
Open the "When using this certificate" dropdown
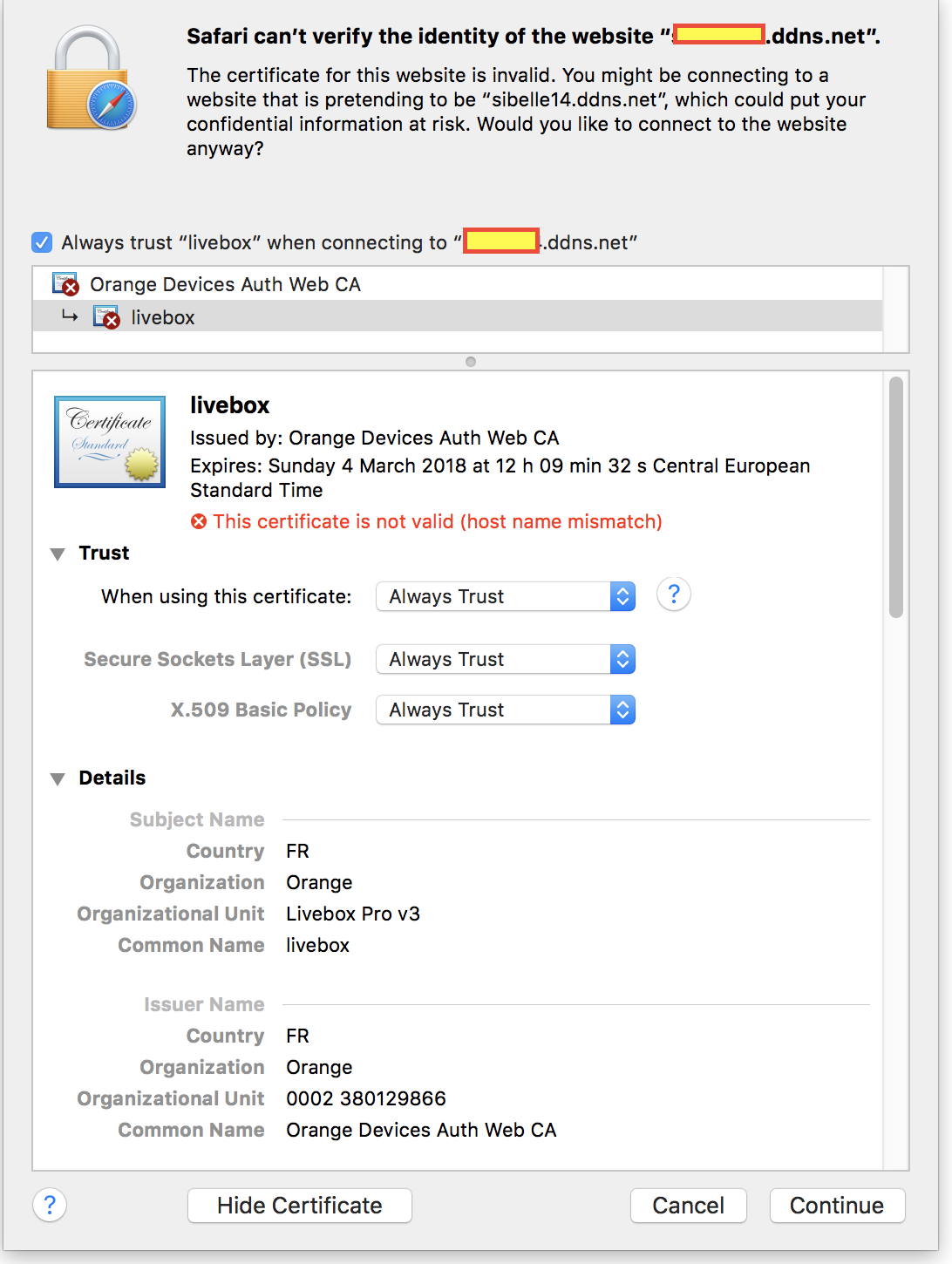click(505, 596)
